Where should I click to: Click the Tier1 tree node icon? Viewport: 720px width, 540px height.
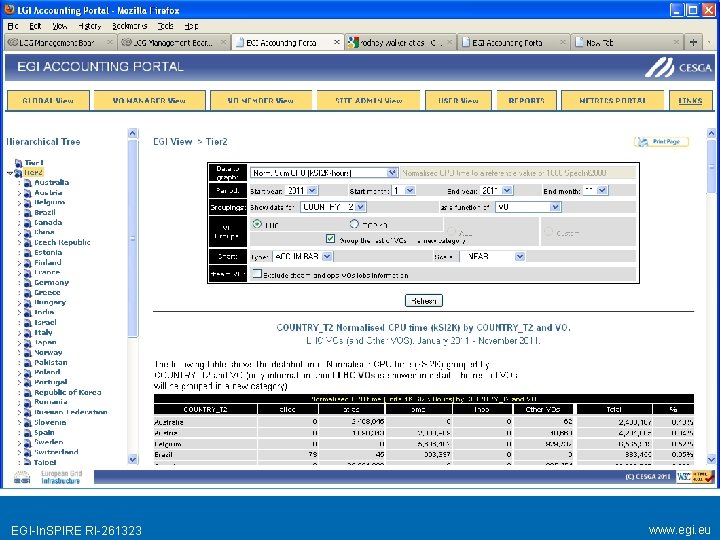point(18,163)
